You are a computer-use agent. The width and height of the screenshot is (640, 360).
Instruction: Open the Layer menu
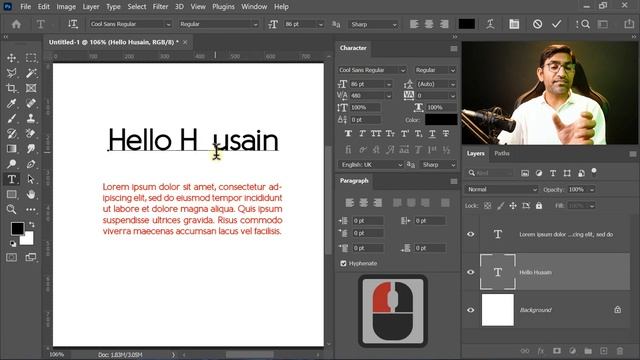(91, 7)
